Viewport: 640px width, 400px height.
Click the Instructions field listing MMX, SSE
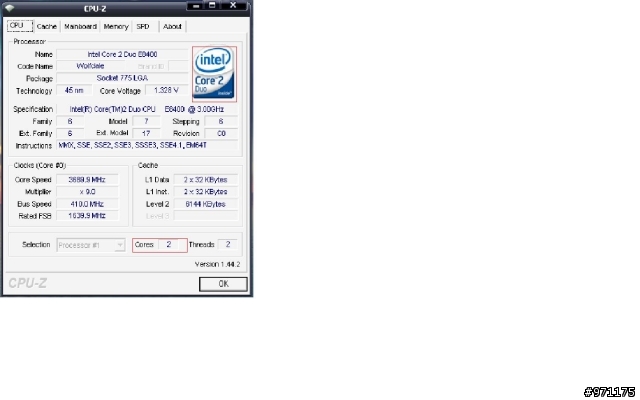(x=147, y=145)
